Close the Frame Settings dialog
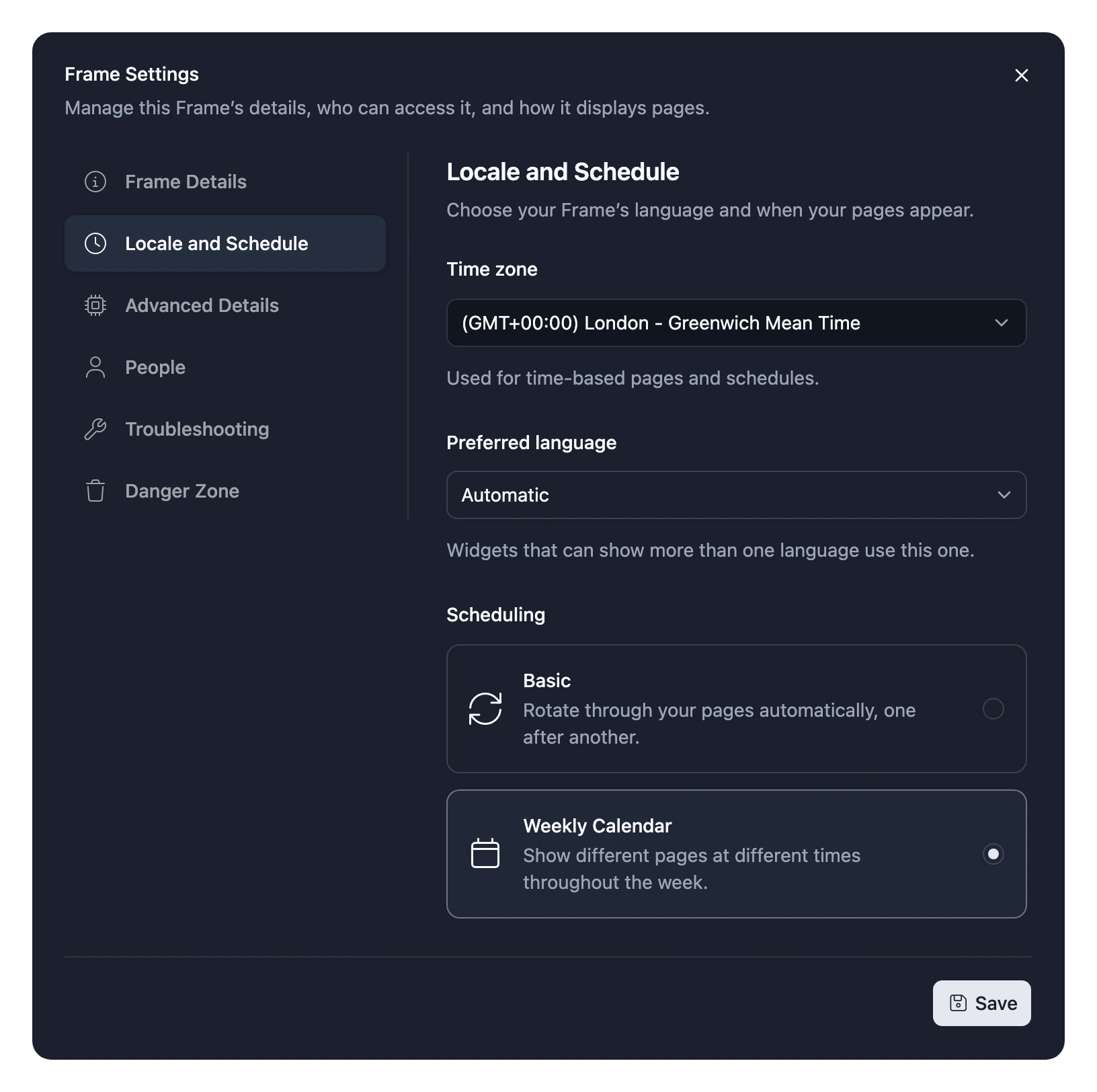1097x1092 pixels. 1022,75
